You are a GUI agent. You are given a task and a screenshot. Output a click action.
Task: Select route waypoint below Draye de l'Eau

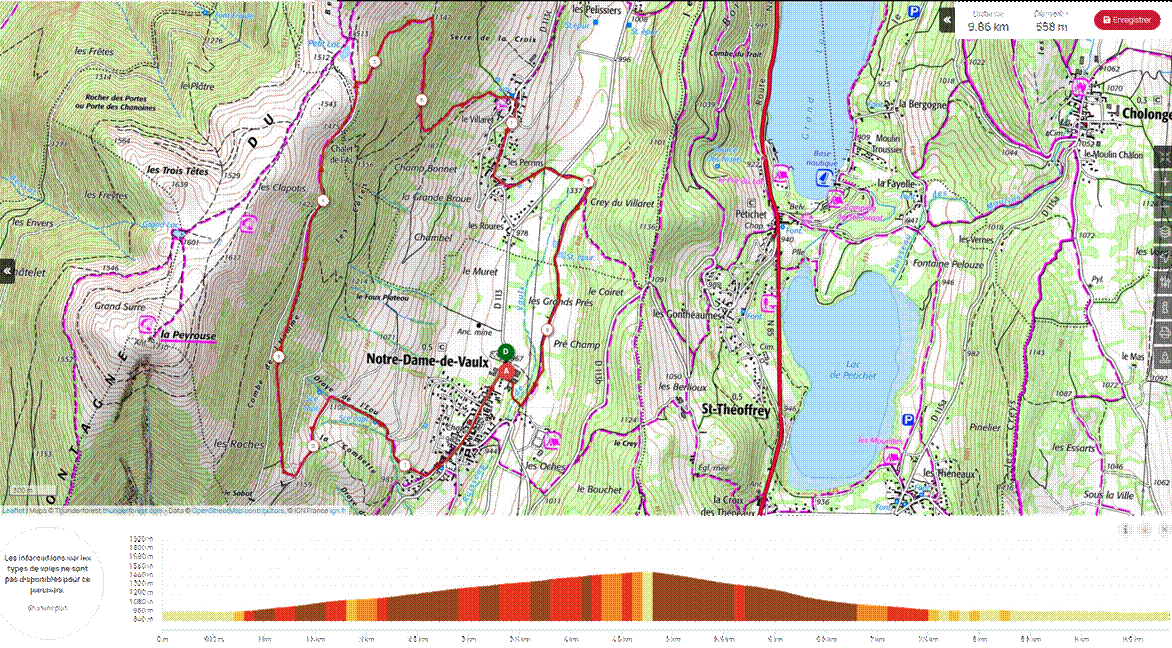pyautogui.click(x=404, y=465)
